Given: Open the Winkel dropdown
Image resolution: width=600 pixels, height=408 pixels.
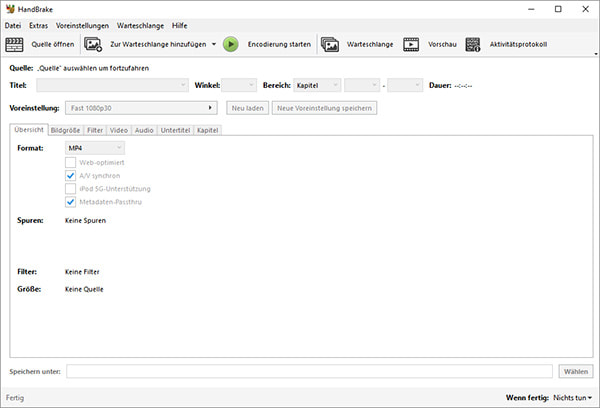Looking at the screenshot, I should (x=239, y=85).
